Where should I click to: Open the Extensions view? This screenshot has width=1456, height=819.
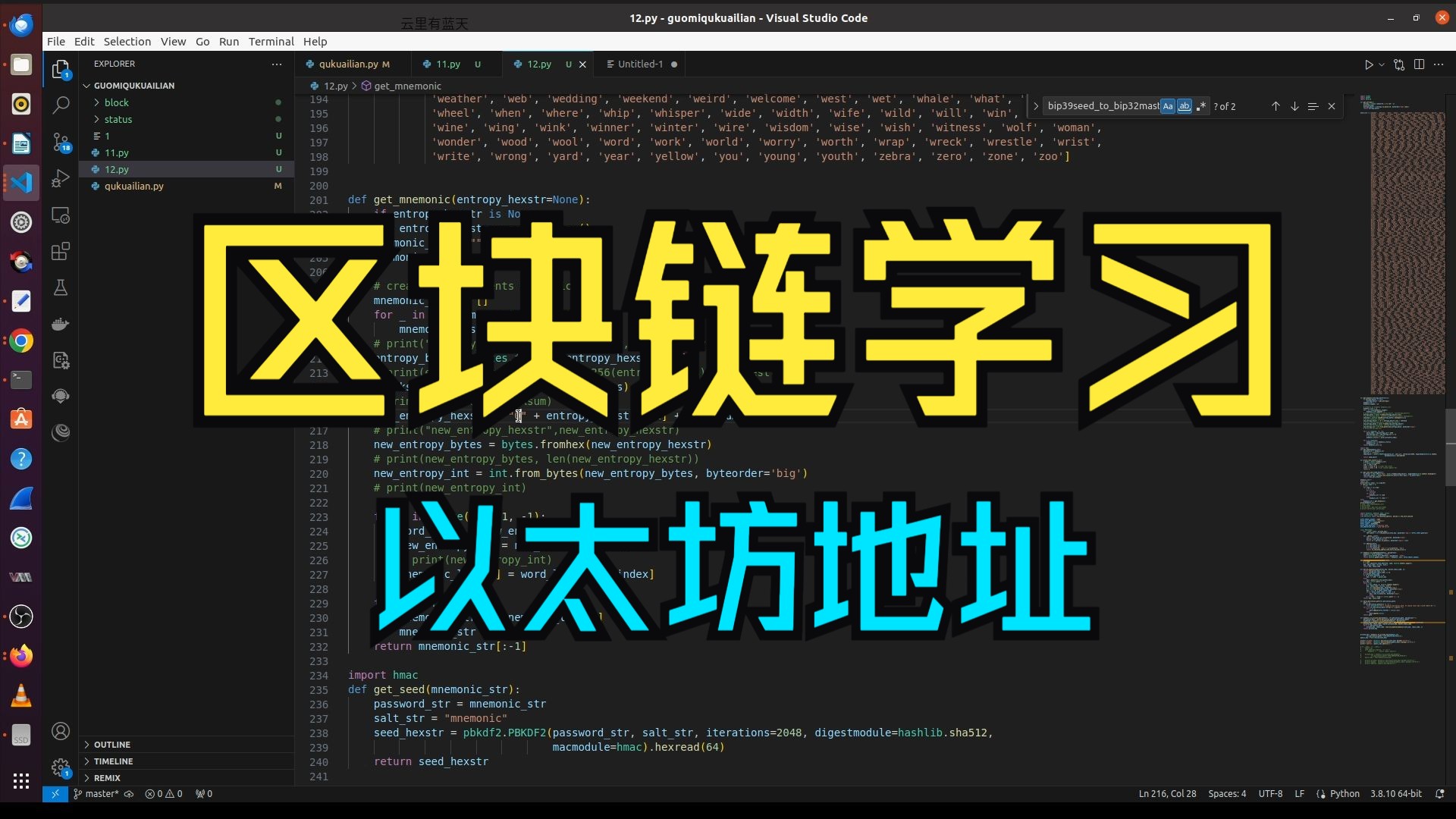[61, 251]
